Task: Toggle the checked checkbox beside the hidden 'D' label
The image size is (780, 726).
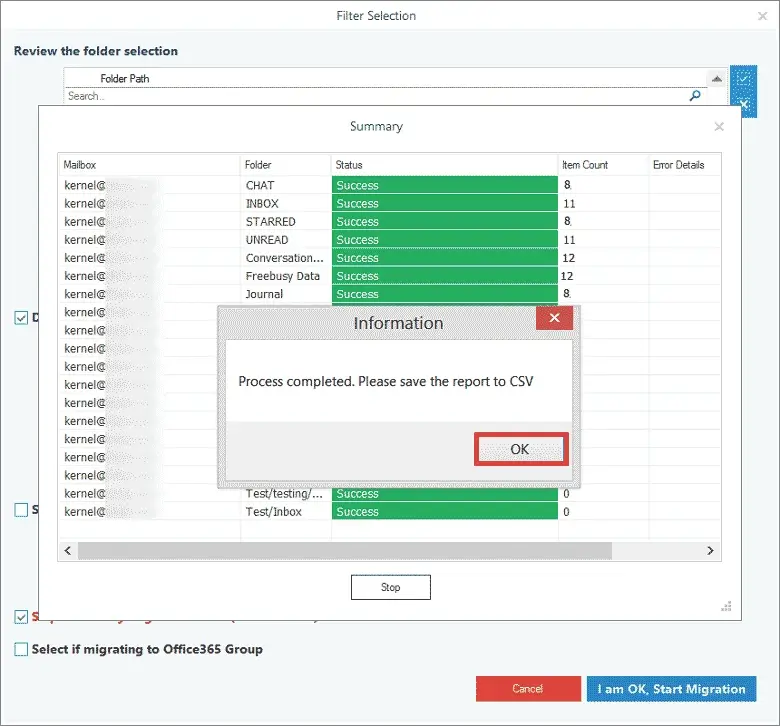Action: (x=21, y=318)
